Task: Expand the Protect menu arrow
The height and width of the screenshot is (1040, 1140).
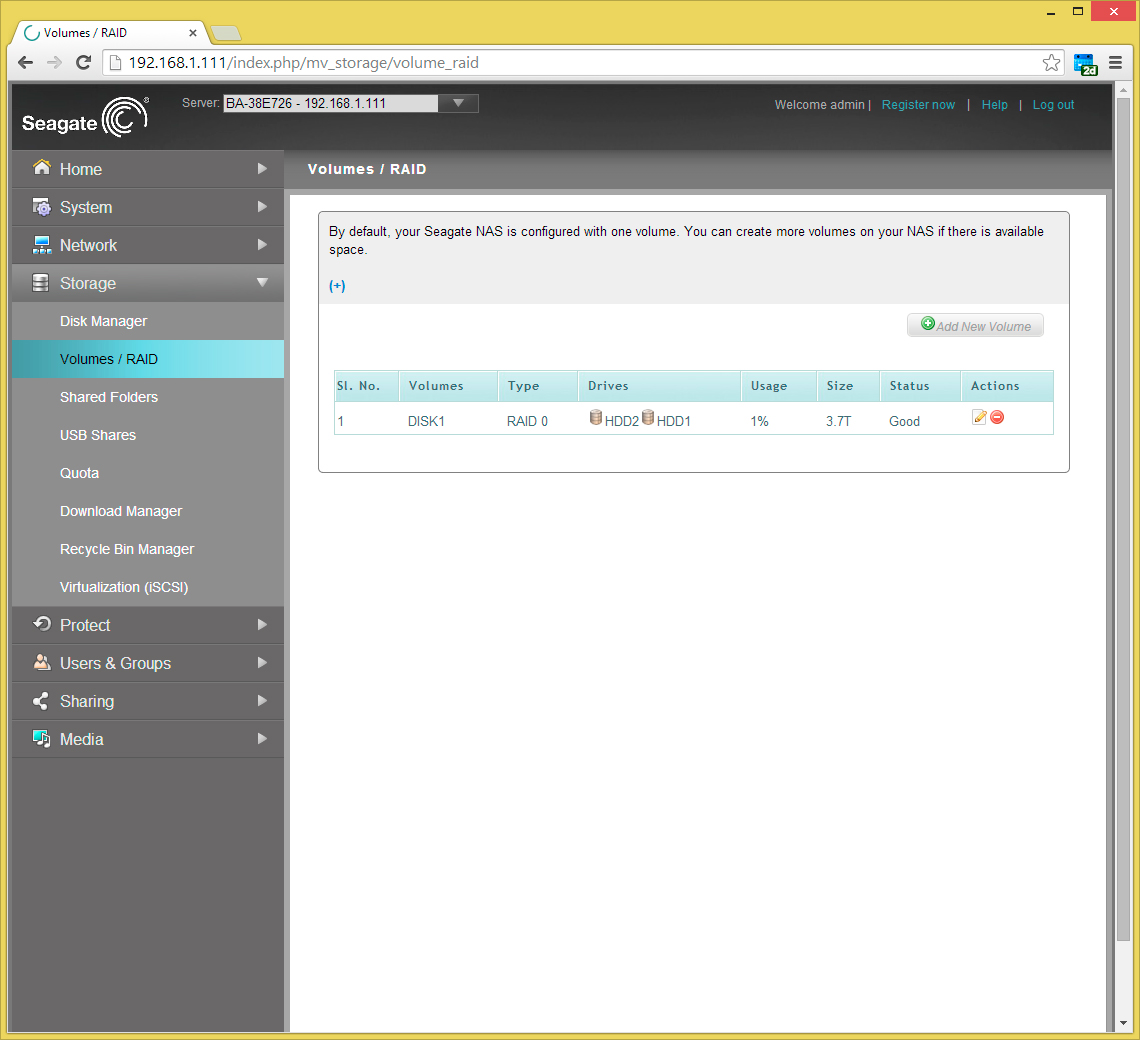Action: tap(262, 625)
